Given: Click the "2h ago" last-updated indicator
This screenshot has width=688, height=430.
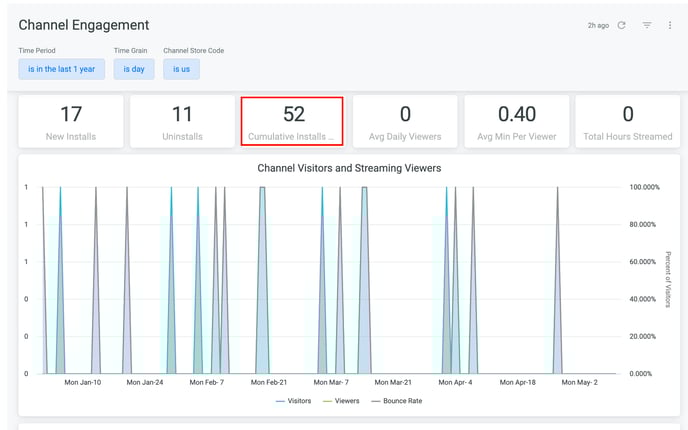Looking at the screenshot, I should tap(598, 25).
